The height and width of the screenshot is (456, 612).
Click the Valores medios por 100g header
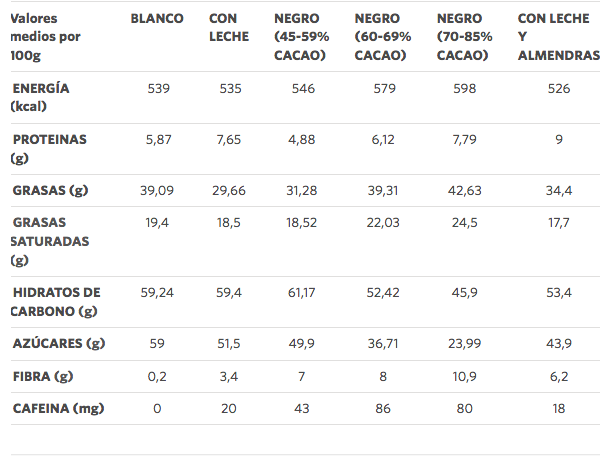point(45,37)
